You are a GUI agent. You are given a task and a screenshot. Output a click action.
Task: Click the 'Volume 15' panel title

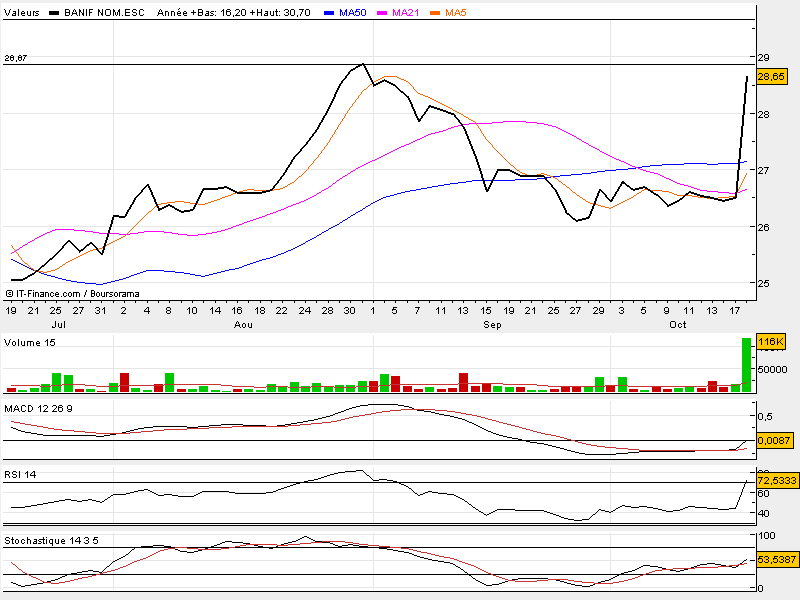[30, 343]
